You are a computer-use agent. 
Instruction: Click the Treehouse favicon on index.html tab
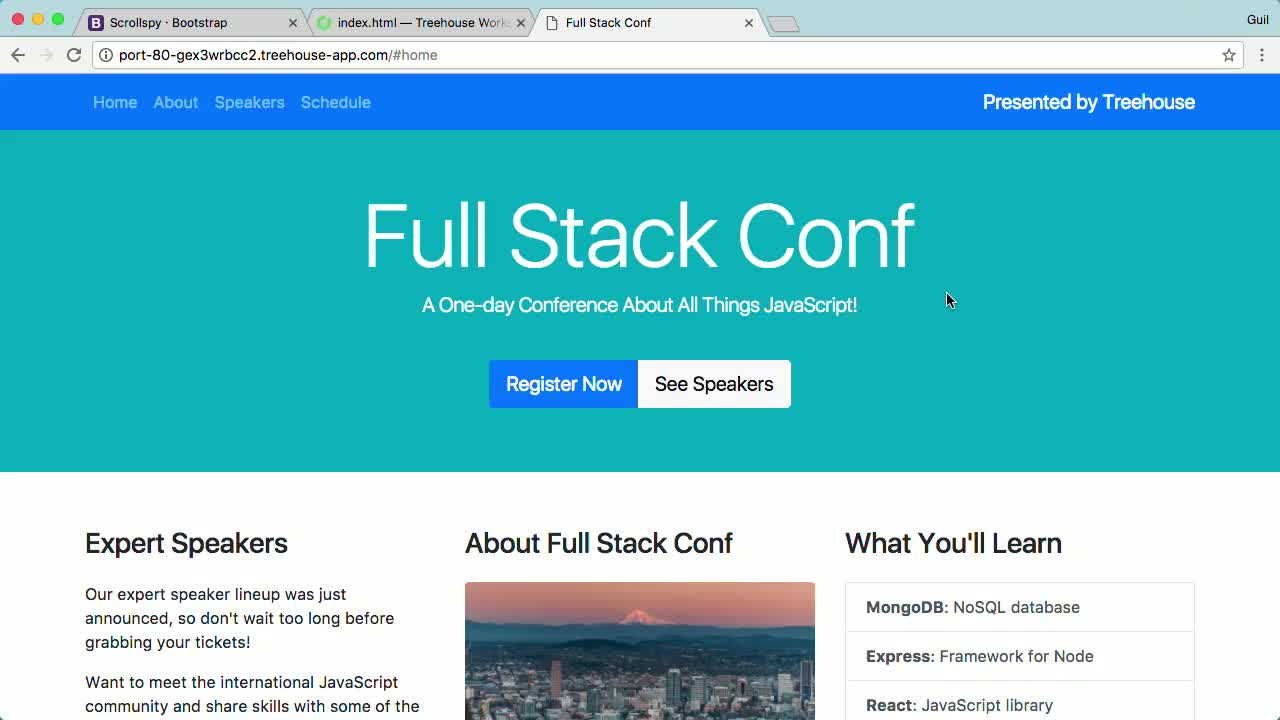(322, 22)
